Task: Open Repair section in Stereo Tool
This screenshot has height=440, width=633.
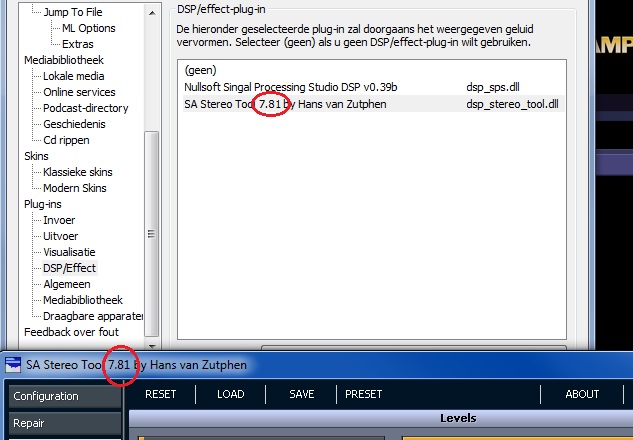Action: click(x=65, y=423)
